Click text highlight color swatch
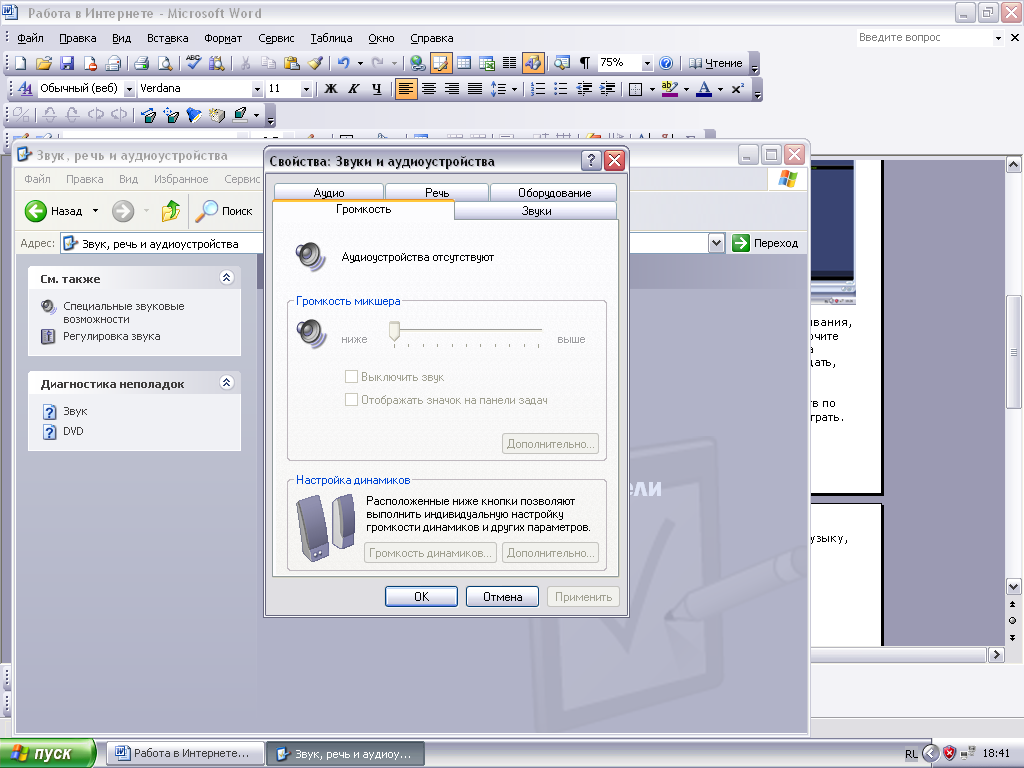 point(669,89)
